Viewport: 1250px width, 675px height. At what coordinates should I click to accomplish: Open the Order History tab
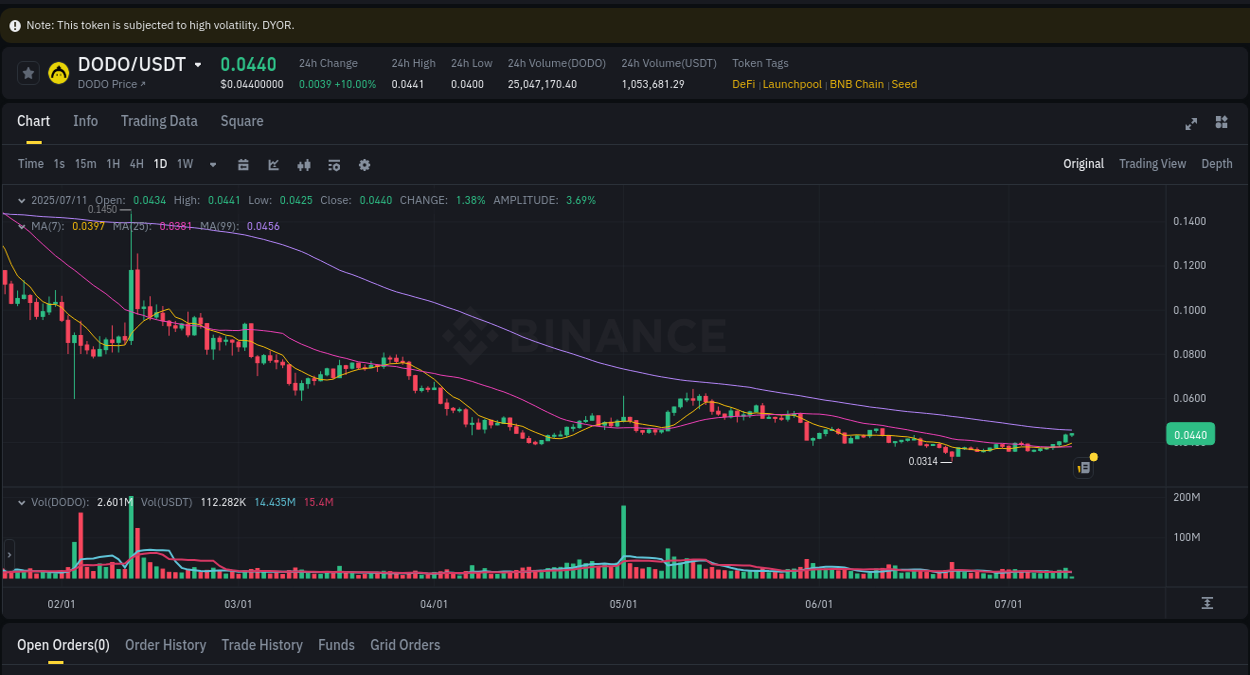coord(165,645)
